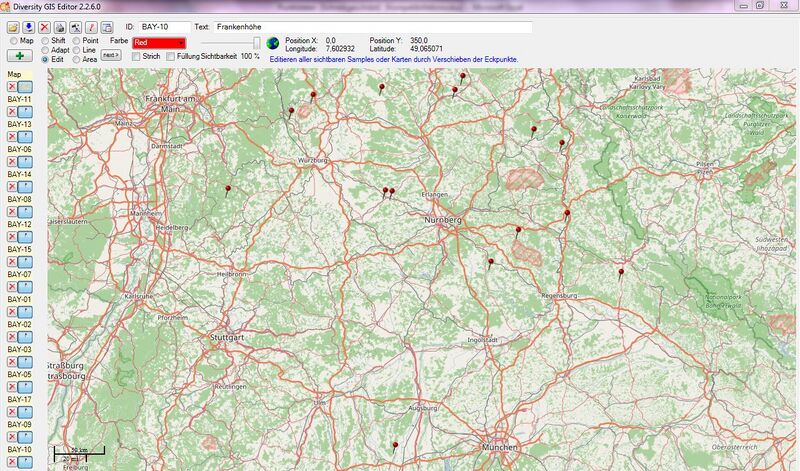Click into the Text field containing Frankenhöhe
The width and height of the screenshot is (800, 471).
click(373, 27)
